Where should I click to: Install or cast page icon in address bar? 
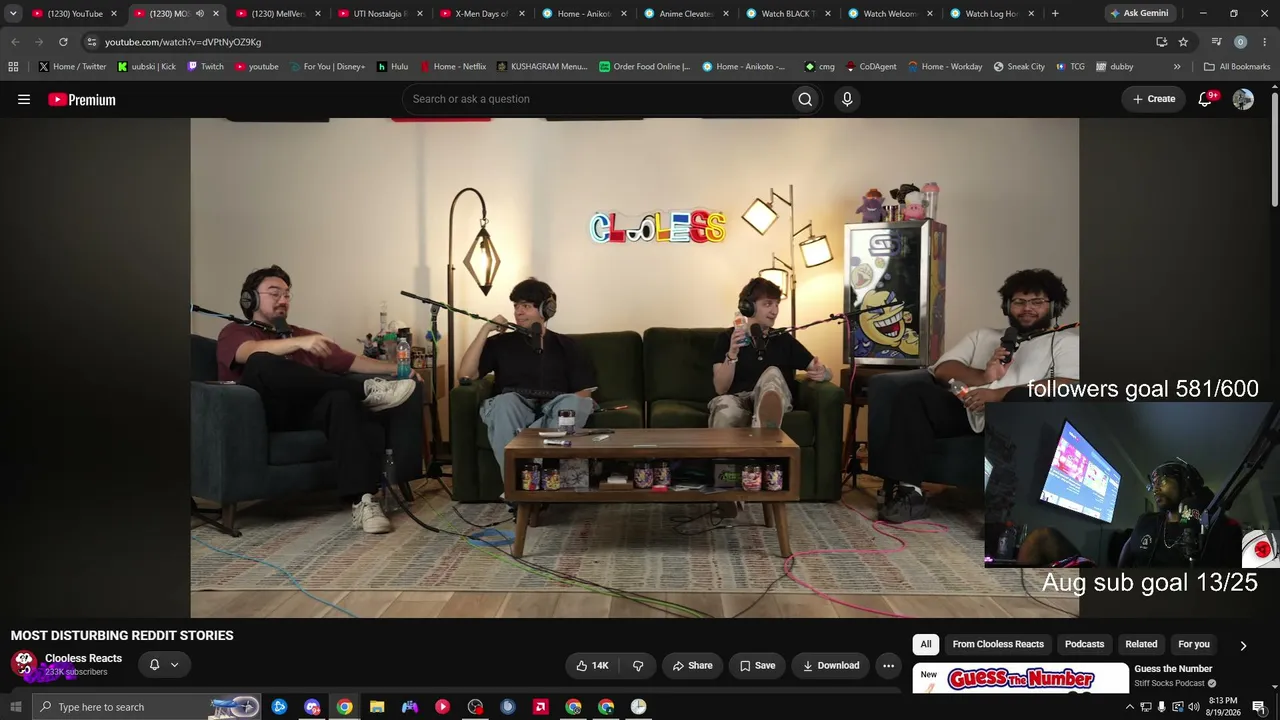point(1161,42)
